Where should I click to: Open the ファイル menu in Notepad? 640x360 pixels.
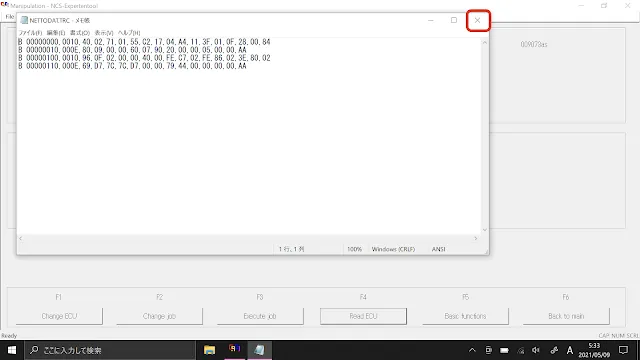(x=30, y=33)
